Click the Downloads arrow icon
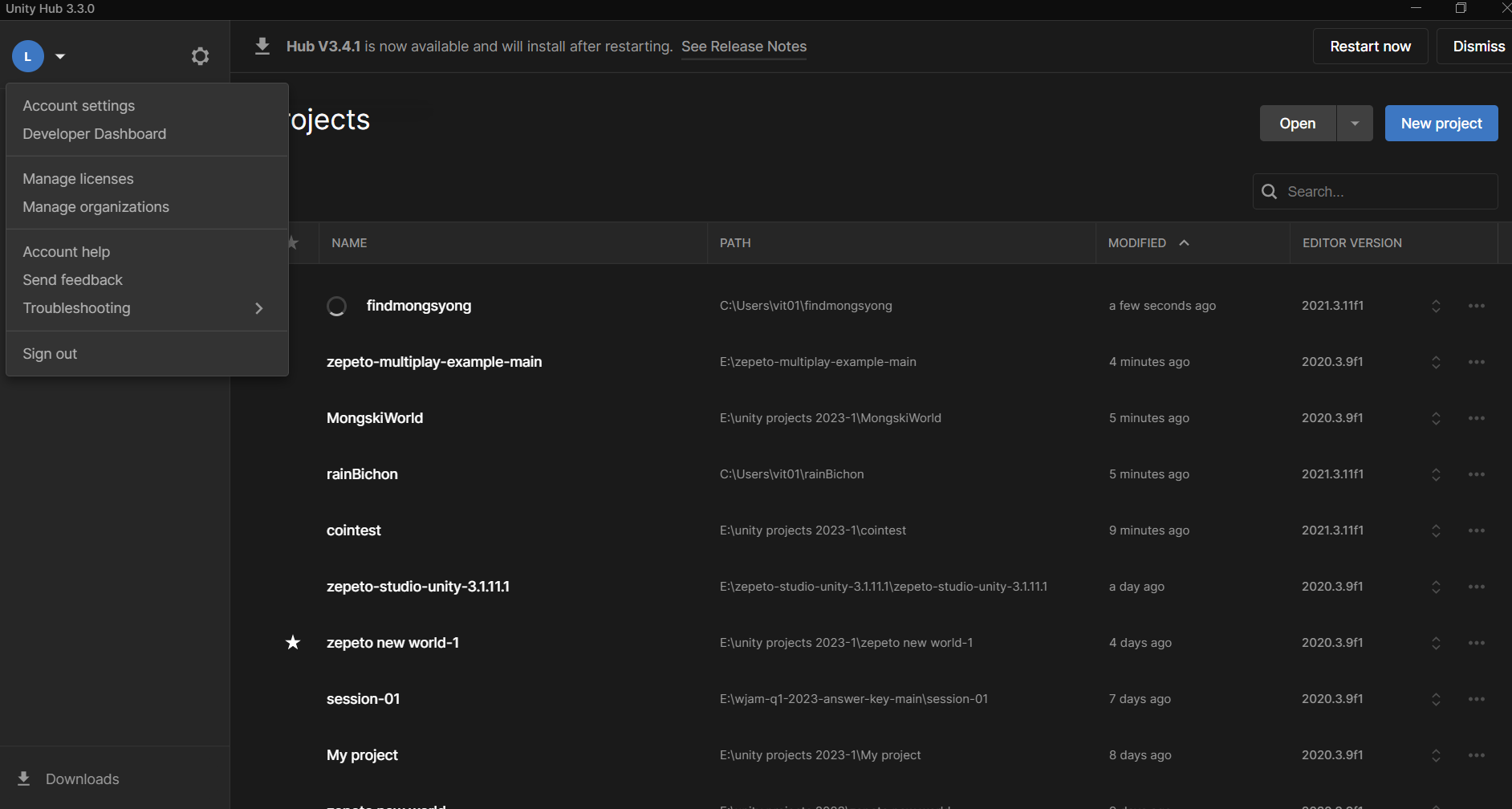 point(24,779)
